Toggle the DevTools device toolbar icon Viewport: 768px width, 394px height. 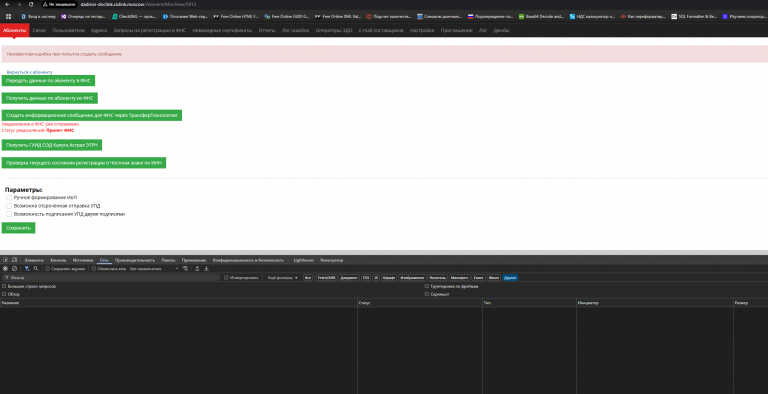coord(15,260)
